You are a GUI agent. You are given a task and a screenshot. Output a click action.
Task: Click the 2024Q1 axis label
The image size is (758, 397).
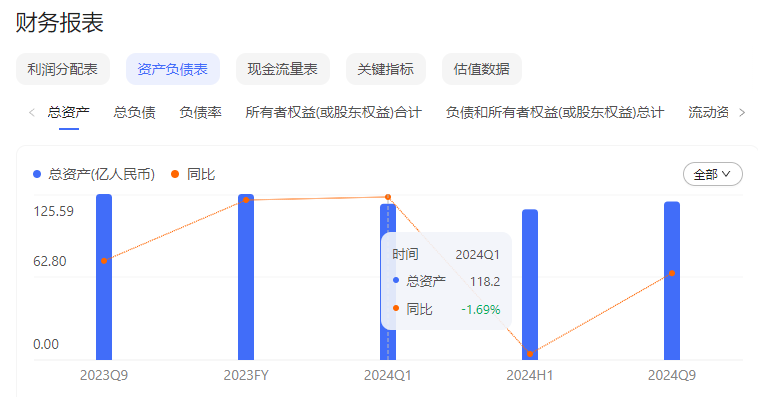[388, 375]
